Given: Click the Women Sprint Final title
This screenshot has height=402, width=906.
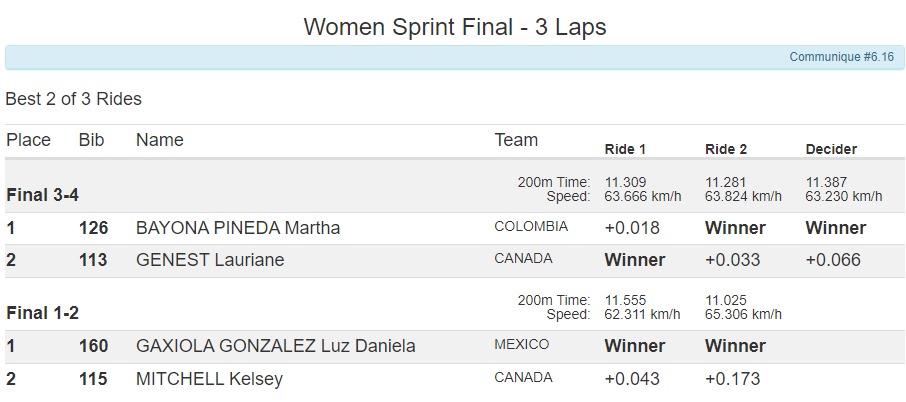Looking at the screenshot, I should point(454,27).
